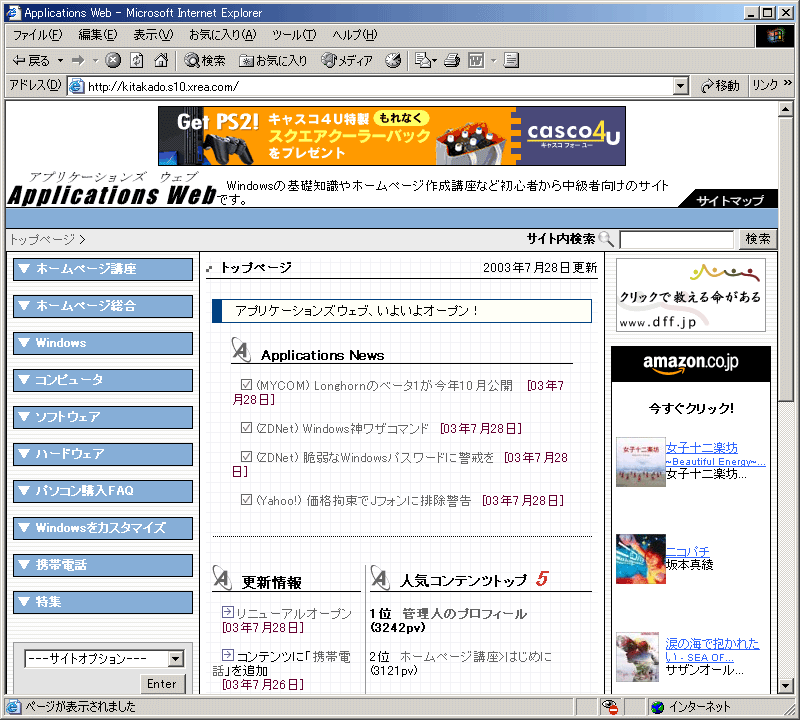Viewport: 800px width, 720px height.
Task: Refresh the page with the Refresh icon
Action: tap(137, 60)
